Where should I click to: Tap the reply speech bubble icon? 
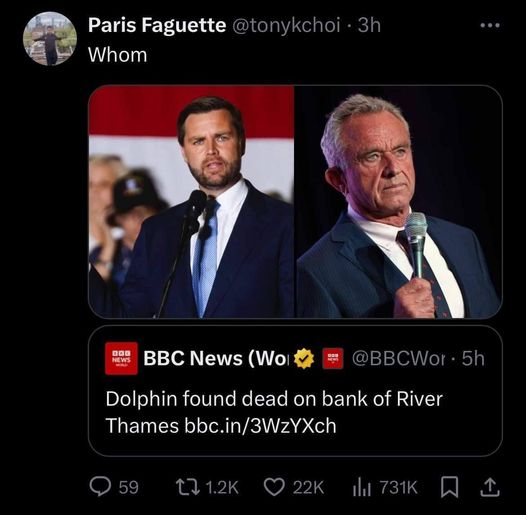[x=100, y=487]
